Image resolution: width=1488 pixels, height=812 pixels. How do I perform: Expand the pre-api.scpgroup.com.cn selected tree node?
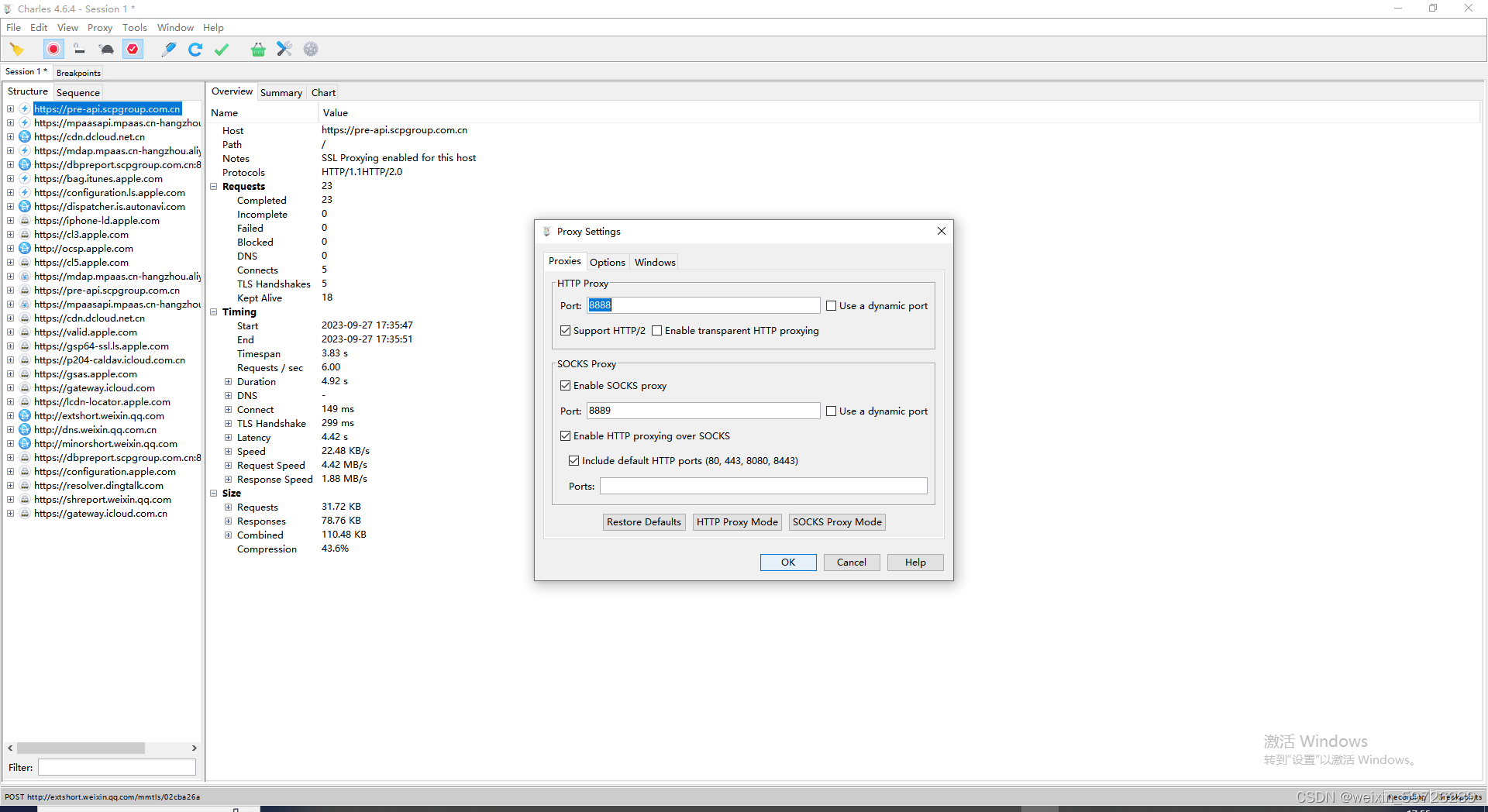11,109
